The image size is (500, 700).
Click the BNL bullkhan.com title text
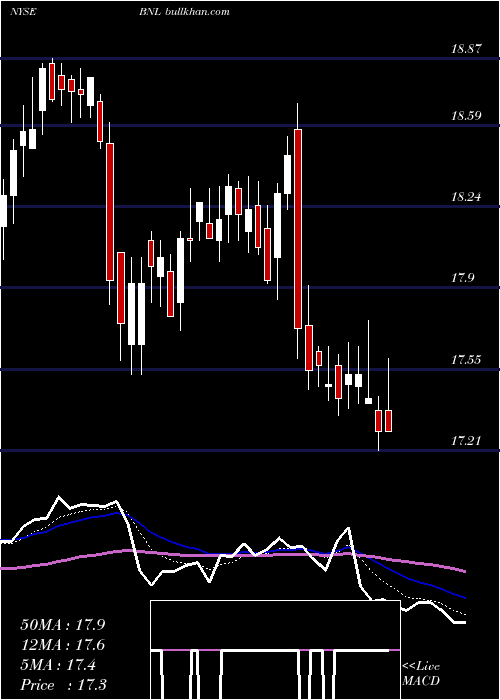[x=184, y=12]
